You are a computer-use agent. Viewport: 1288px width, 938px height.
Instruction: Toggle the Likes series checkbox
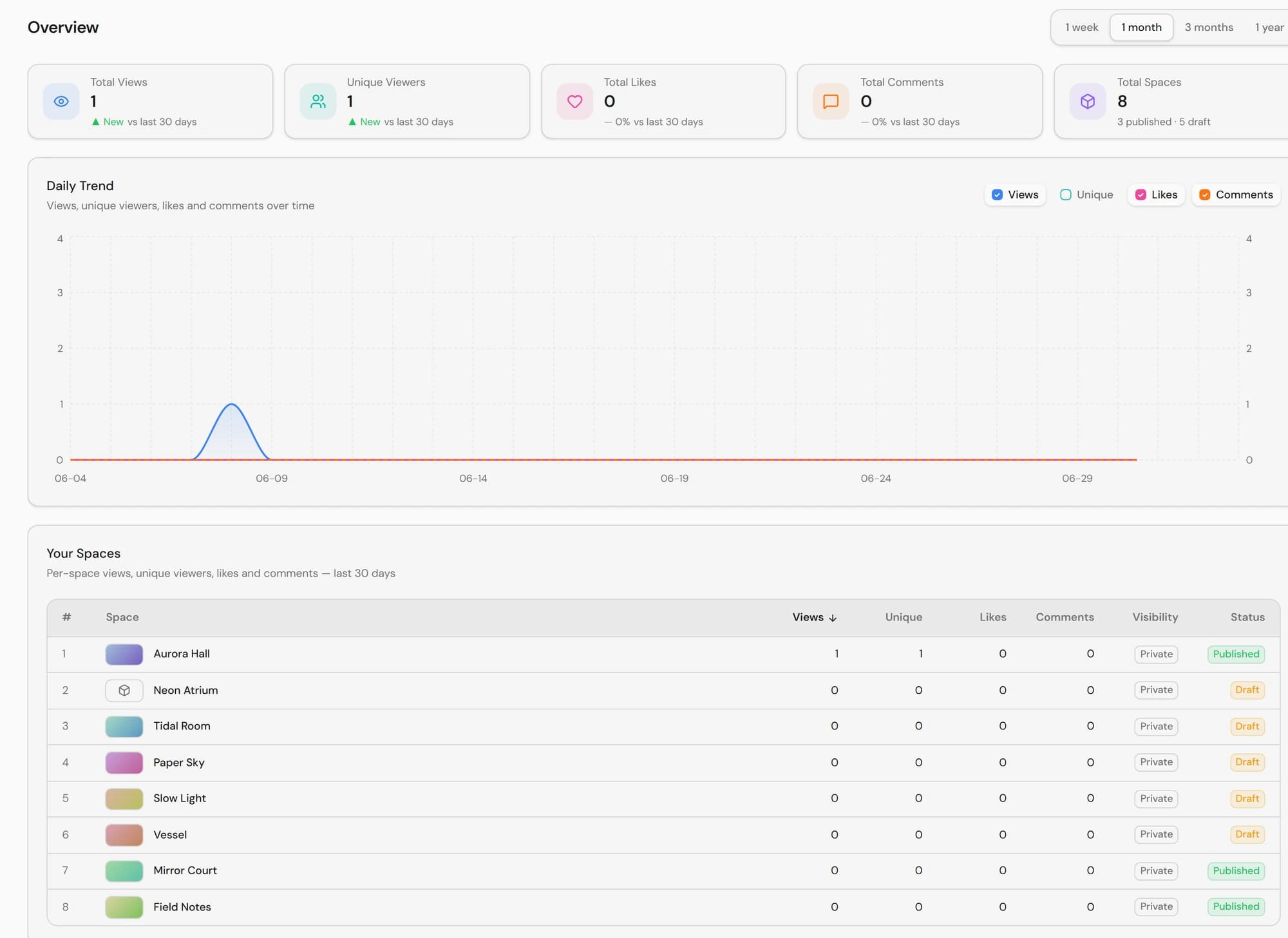click(x=1141, y=195)
